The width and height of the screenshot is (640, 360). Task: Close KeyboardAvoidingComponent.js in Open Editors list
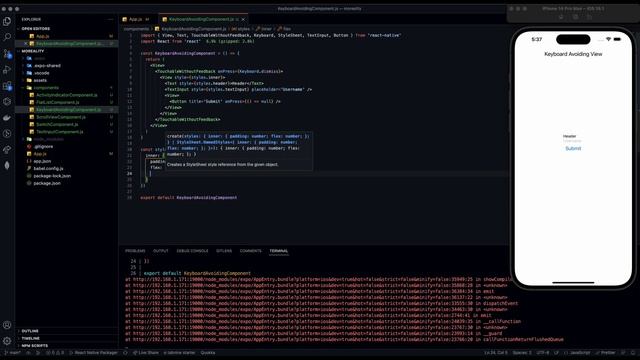click(26, 43)
